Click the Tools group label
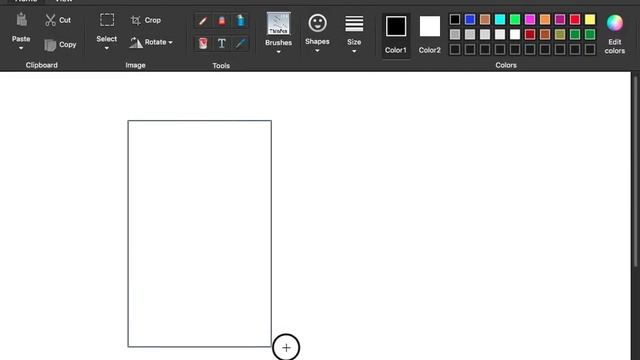The height and width of the screenshot is (360, 640). [x=221, y=65]
